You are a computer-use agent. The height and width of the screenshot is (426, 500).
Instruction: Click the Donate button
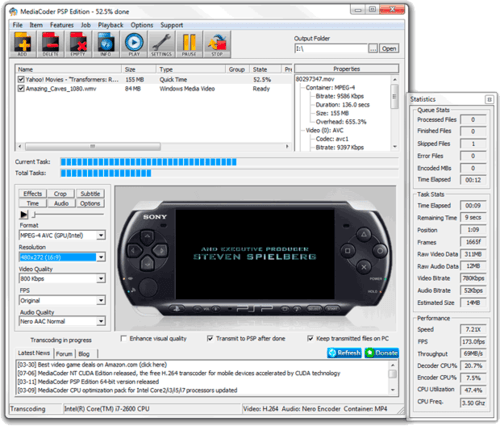[x=382, y=353]
